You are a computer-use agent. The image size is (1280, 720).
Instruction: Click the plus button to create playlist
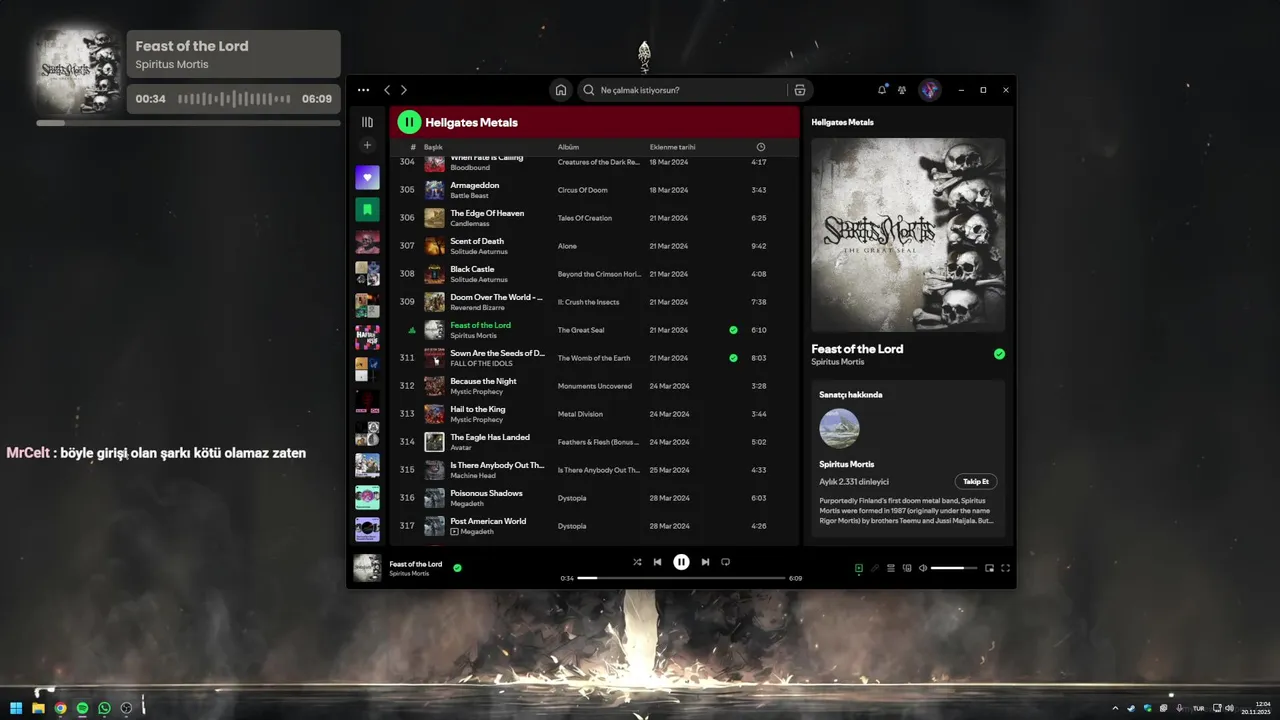pos(367,145)
